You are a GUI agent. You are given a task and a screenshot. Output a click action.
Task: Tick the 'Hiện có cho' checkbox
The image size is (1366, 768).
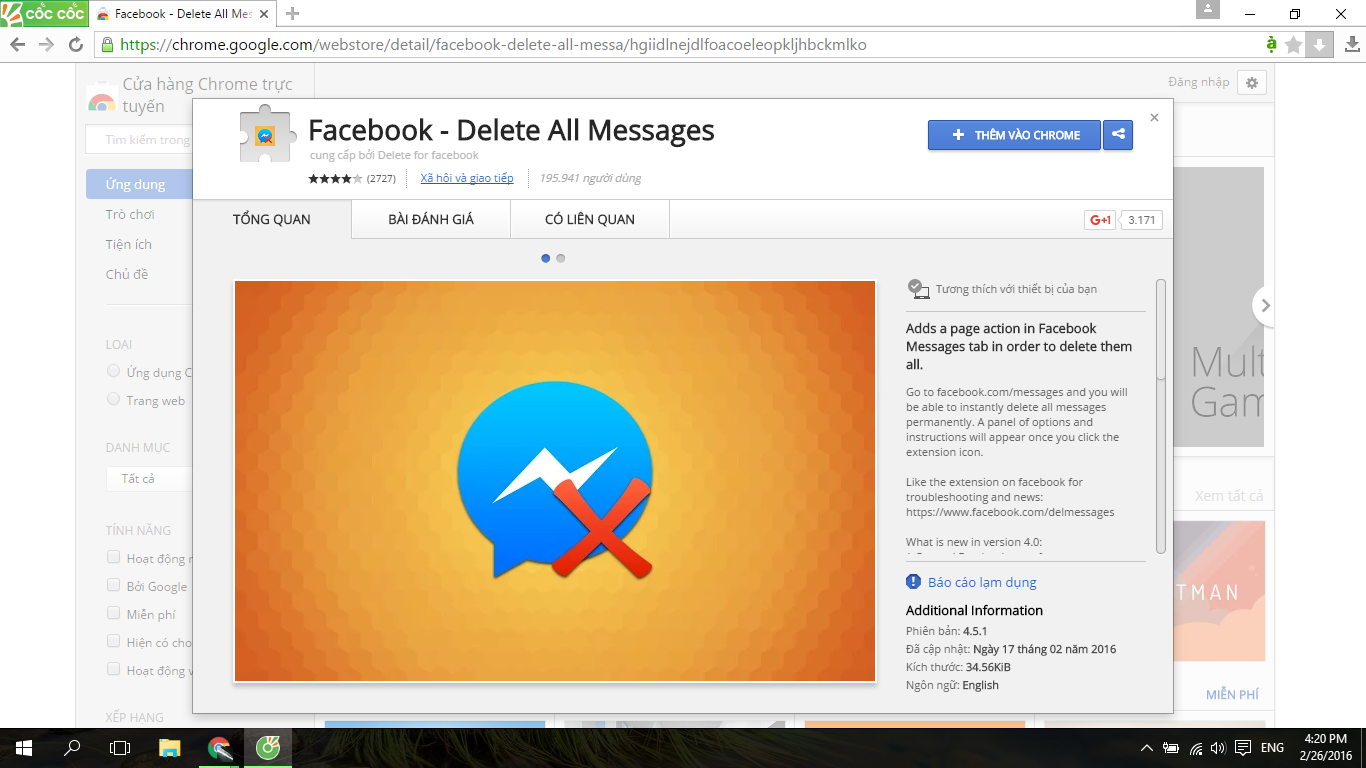coord(114,642)
